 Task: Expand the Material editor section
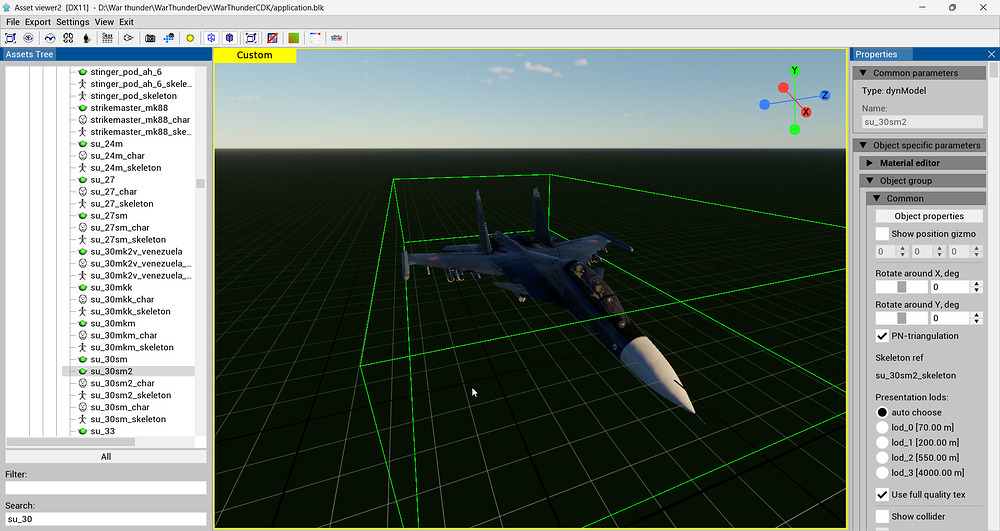point(869,163)
